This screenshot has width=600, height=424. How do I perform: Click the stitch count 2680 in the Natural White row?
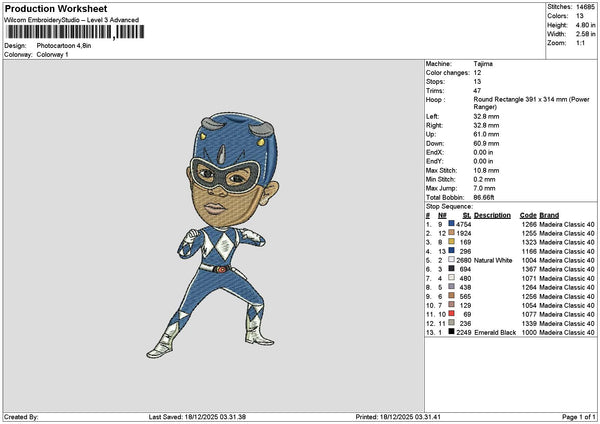point(463,260)
